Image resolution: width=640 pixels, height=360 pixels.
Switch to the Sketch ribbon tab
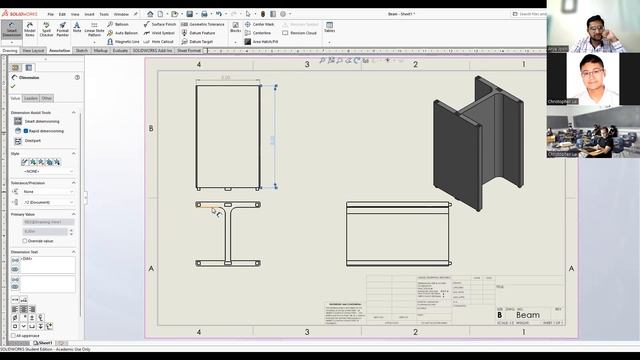(x=82, y=51)
